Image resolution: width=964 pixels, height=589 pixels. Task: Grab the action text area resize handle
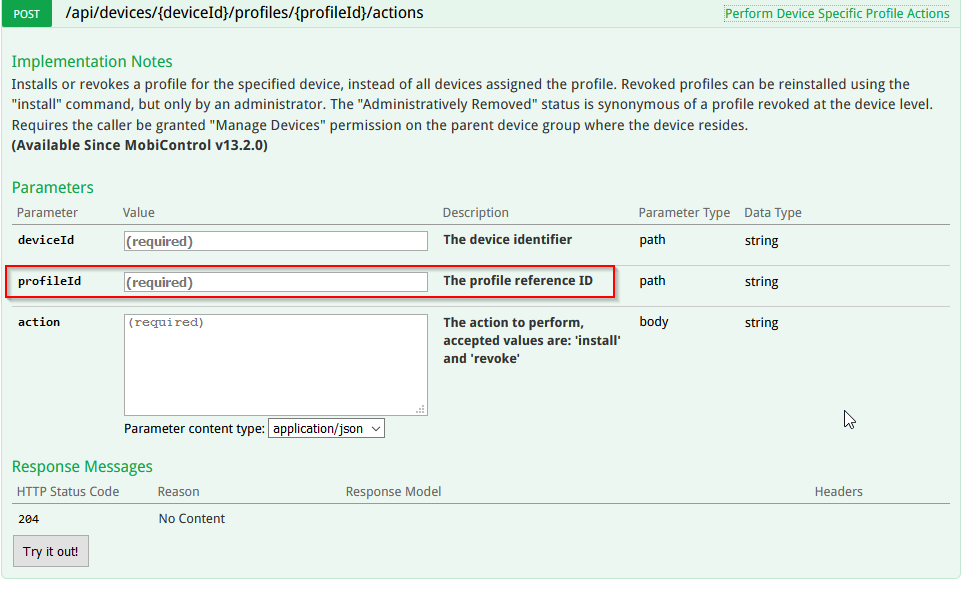(421, 409)
